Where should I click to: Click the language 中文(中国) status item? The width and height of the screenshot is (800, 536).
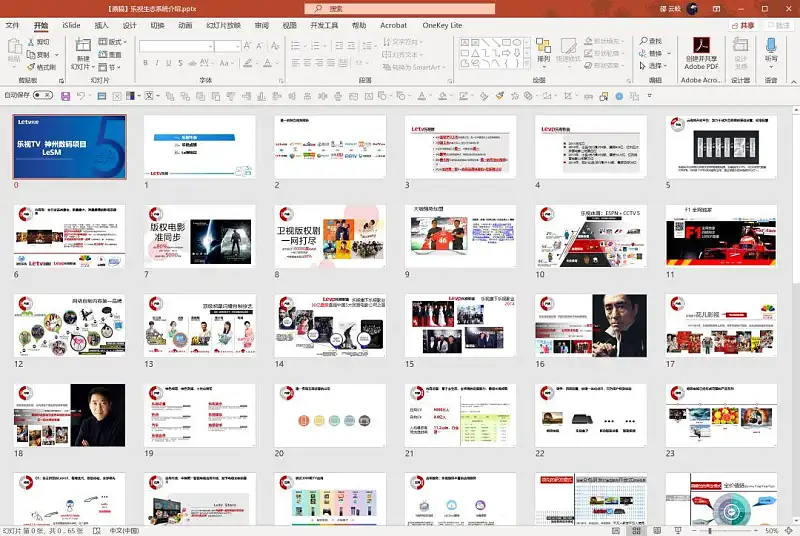(124, 531)
